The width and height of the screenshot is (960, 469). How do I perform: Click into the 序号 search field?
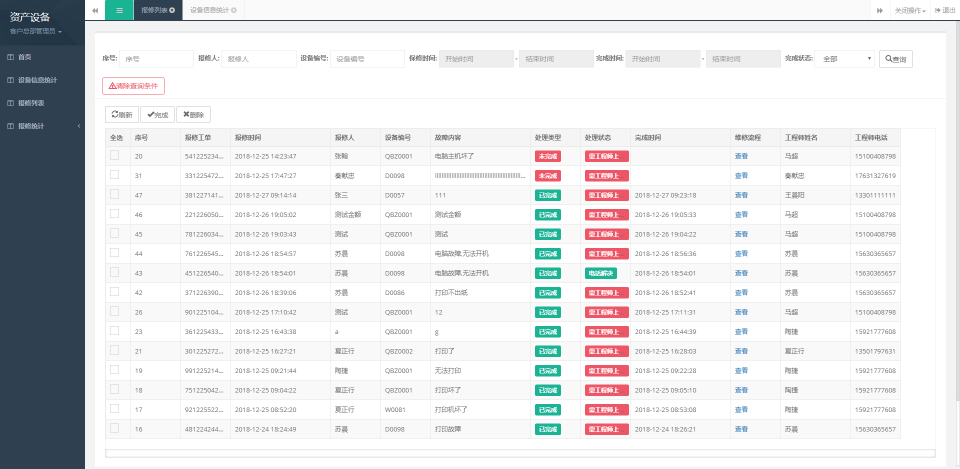tap(156, 59)
